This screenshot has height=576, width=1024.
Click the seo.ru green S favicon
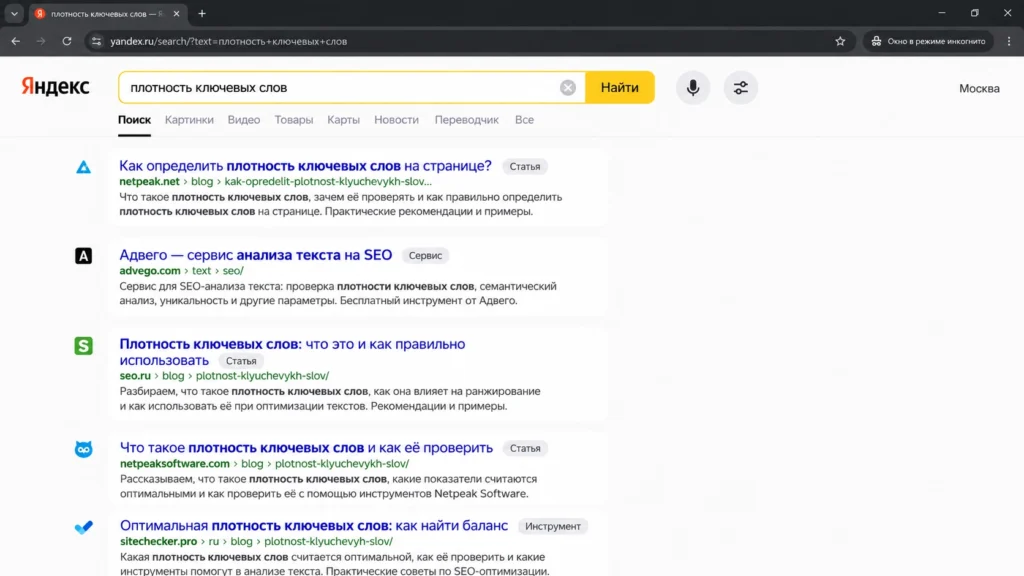click(x=84, y=345)
